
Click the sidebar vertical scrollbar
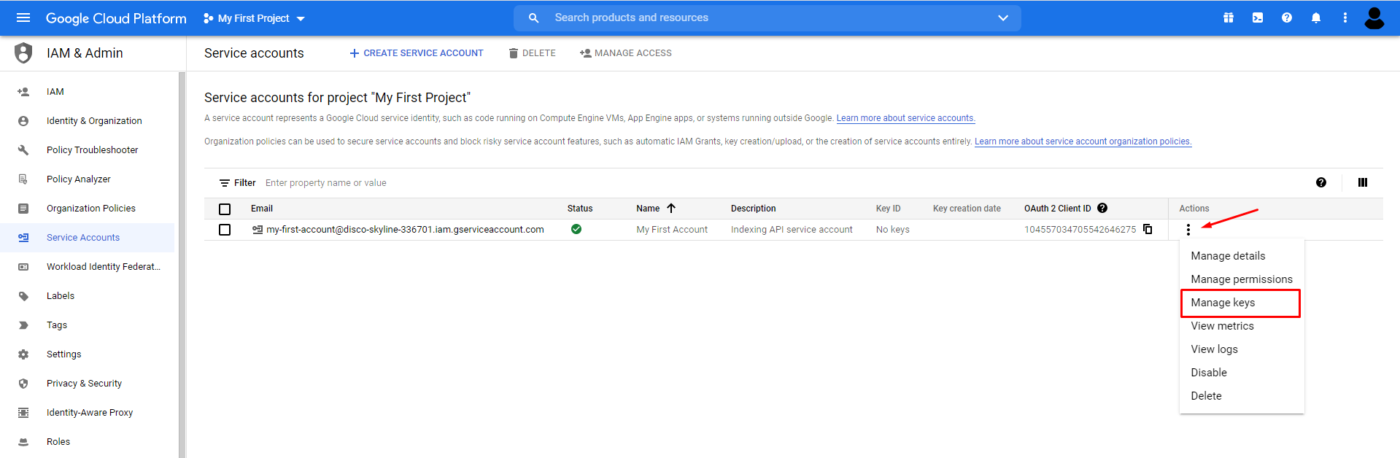tap(182, 265)
